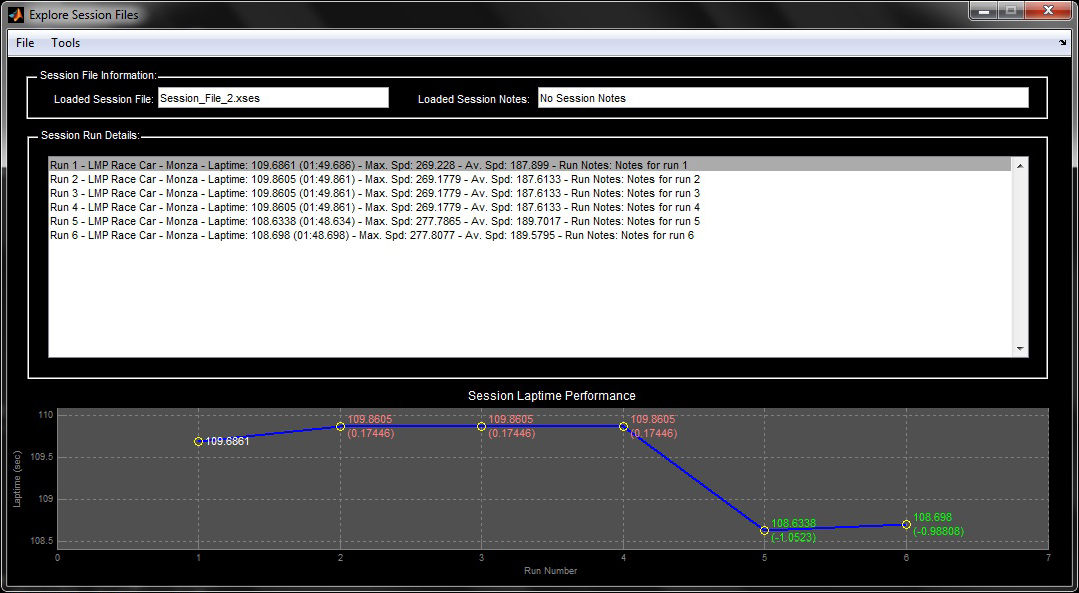Select Run 3 list entry
This screenshot has width=1079, height=593.
374,193
